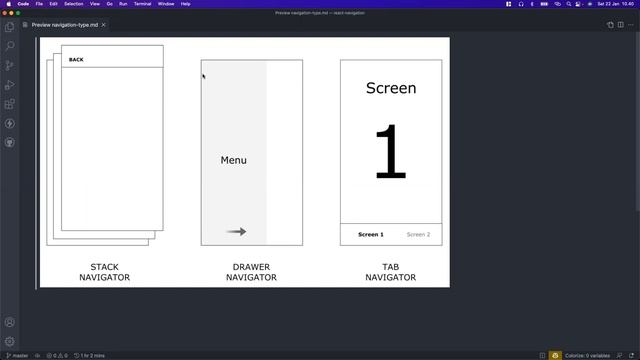Open the errors and warnings Problems indicator

(x=57, y=356)
